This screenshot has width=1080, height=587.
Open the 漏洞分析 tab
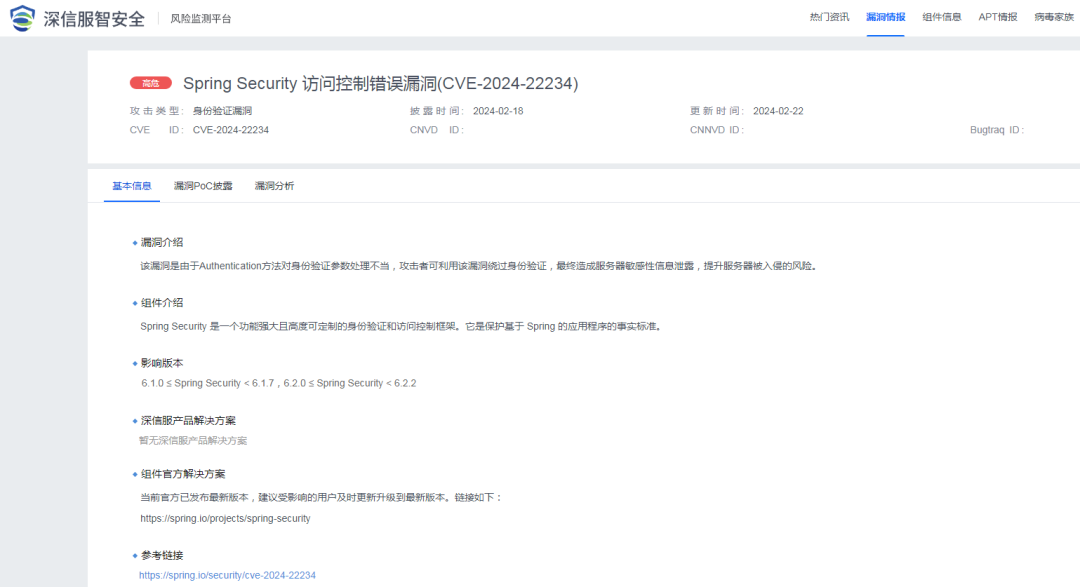[274, 186]
